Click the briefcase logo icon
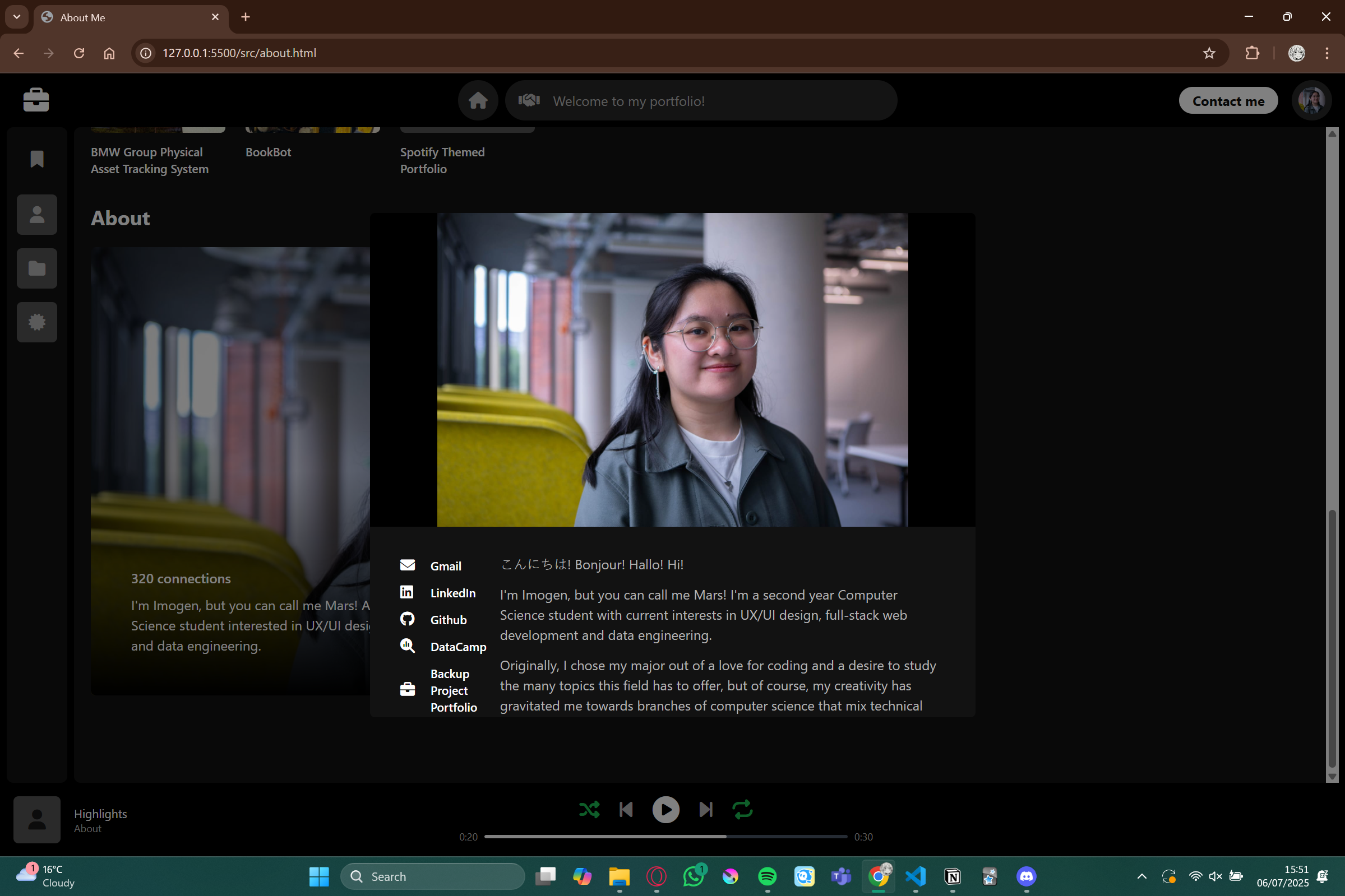This screenshot has height=896, width=1345. 36,100
